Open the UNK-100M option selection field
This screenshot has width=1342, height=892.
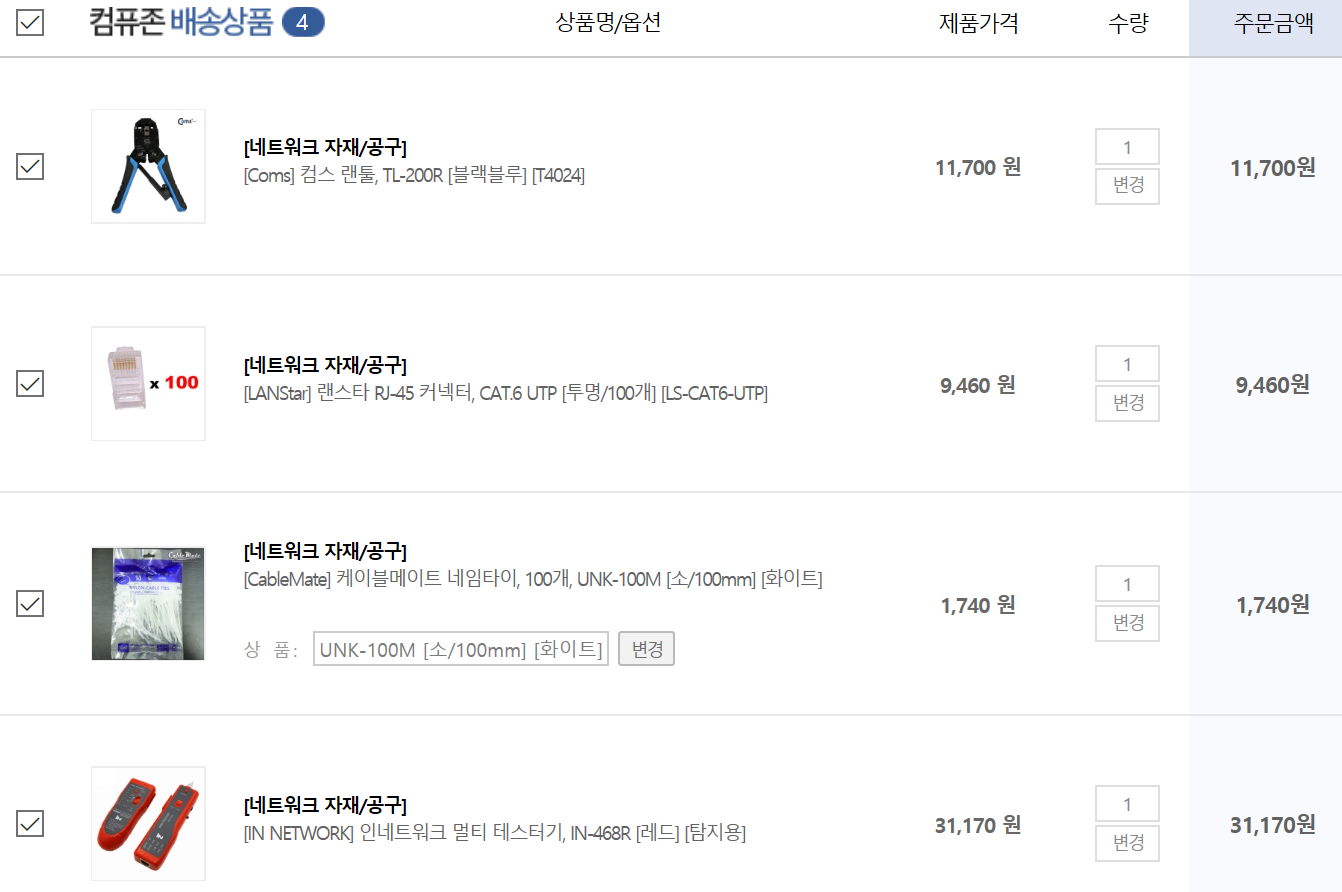[461, 649]
